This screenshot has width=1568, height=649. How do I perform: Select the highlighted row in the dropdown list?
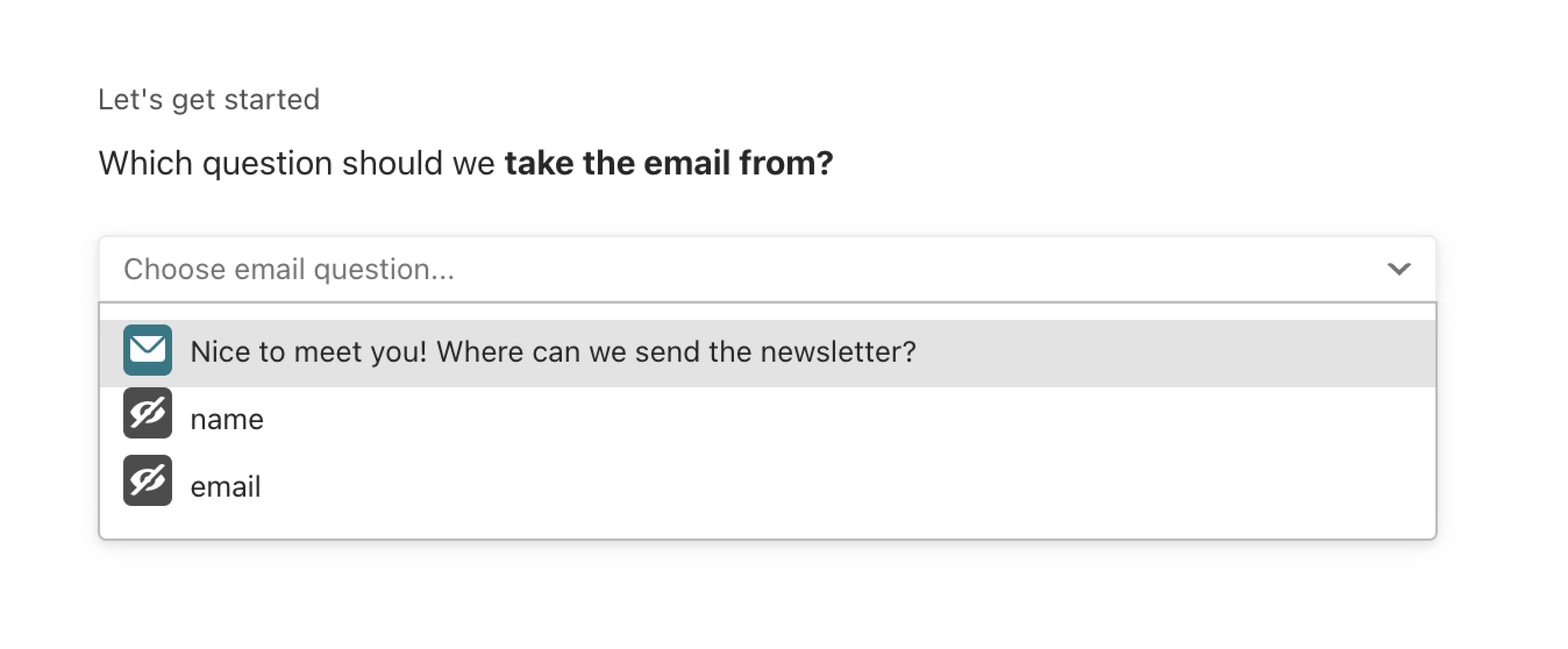(x=768, y=353)
